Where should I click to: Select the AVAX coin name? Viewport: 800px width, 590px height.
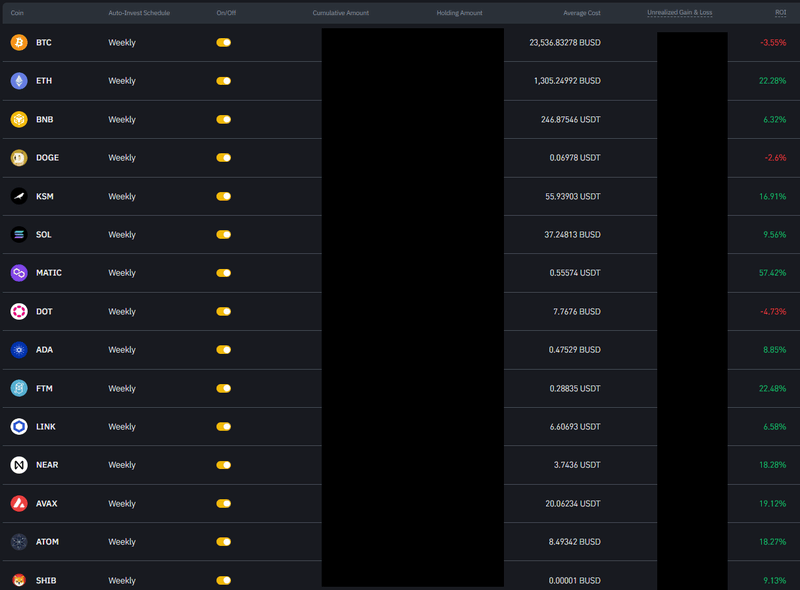(46, 503)
